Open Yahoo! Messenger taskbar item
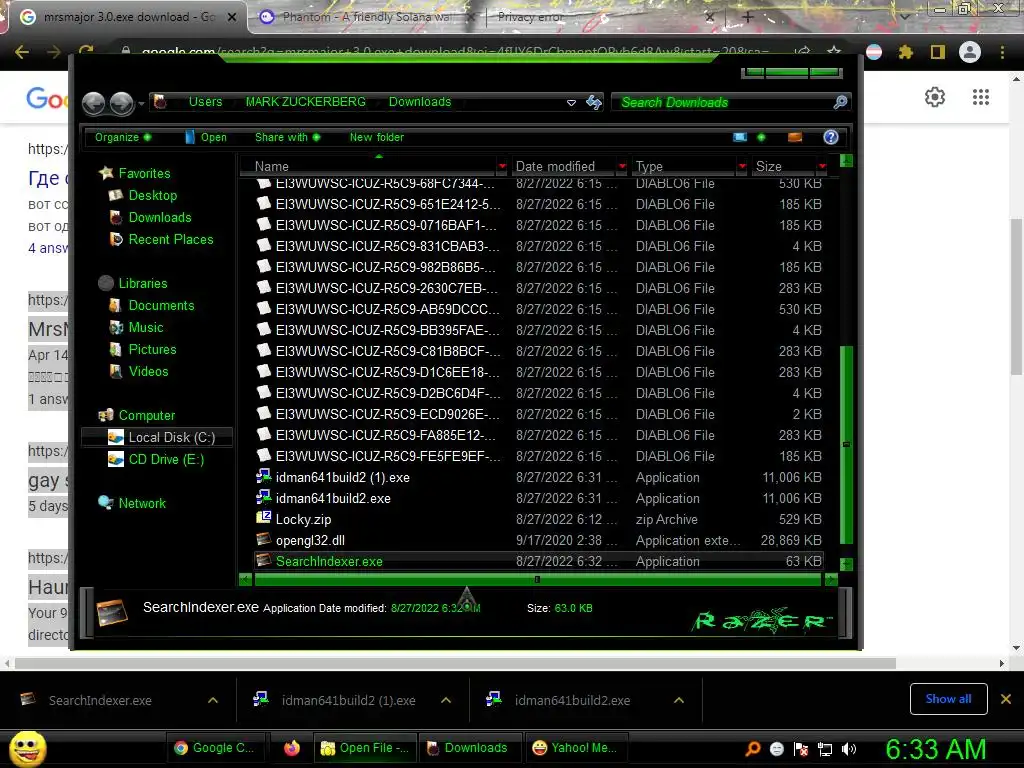 [x=575, y=748]
